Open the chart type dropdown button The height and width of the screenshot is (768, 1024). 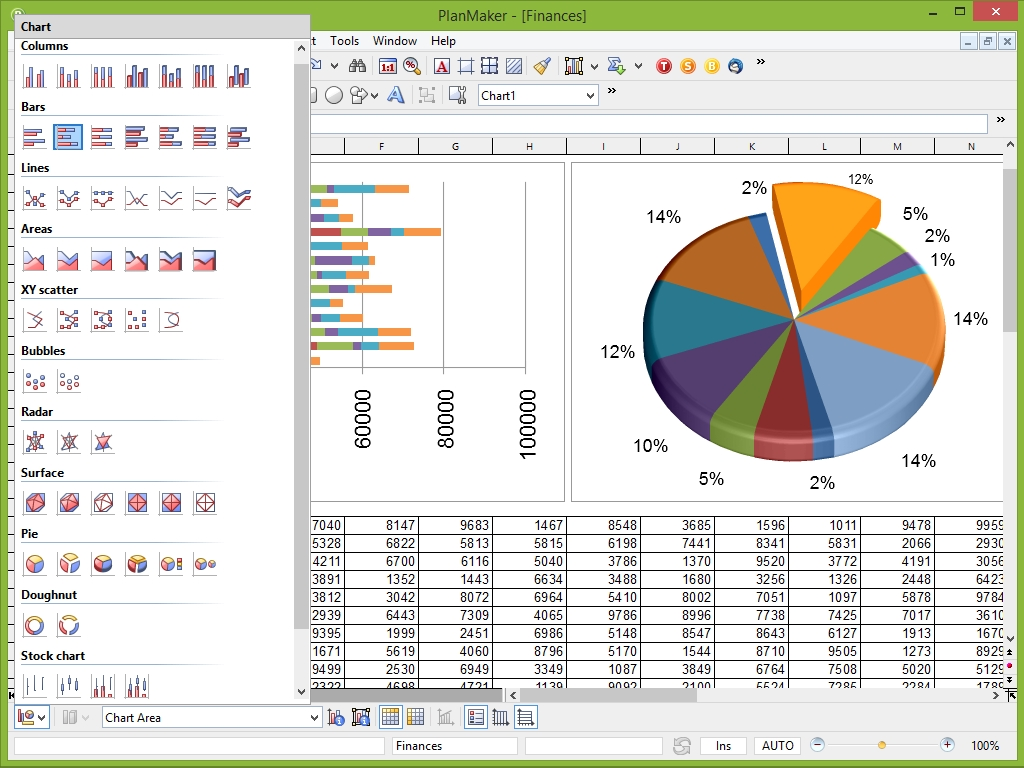click(32, 718)
